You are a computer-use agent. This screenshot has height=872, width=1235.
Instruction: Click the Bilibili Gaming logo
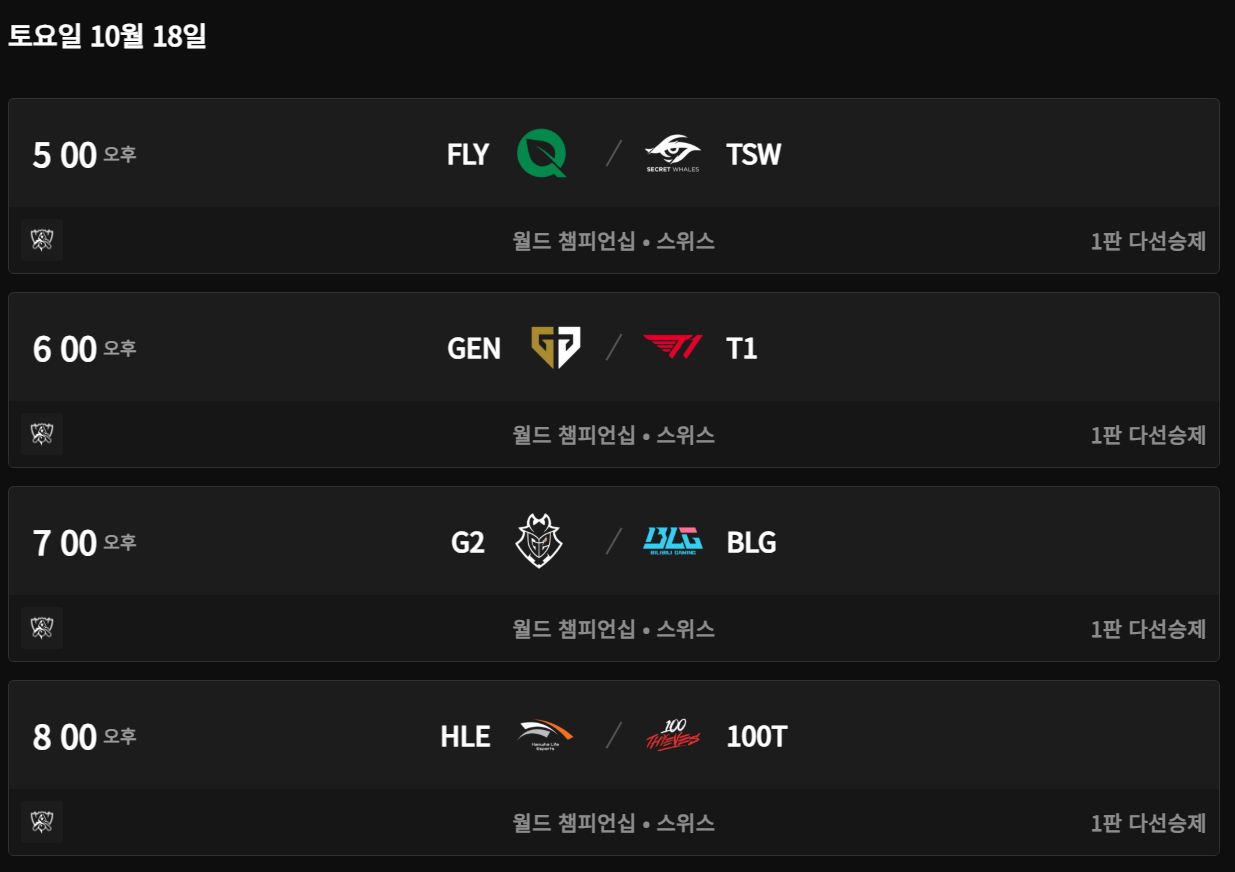pyautogui.click(x=672, y=542)
